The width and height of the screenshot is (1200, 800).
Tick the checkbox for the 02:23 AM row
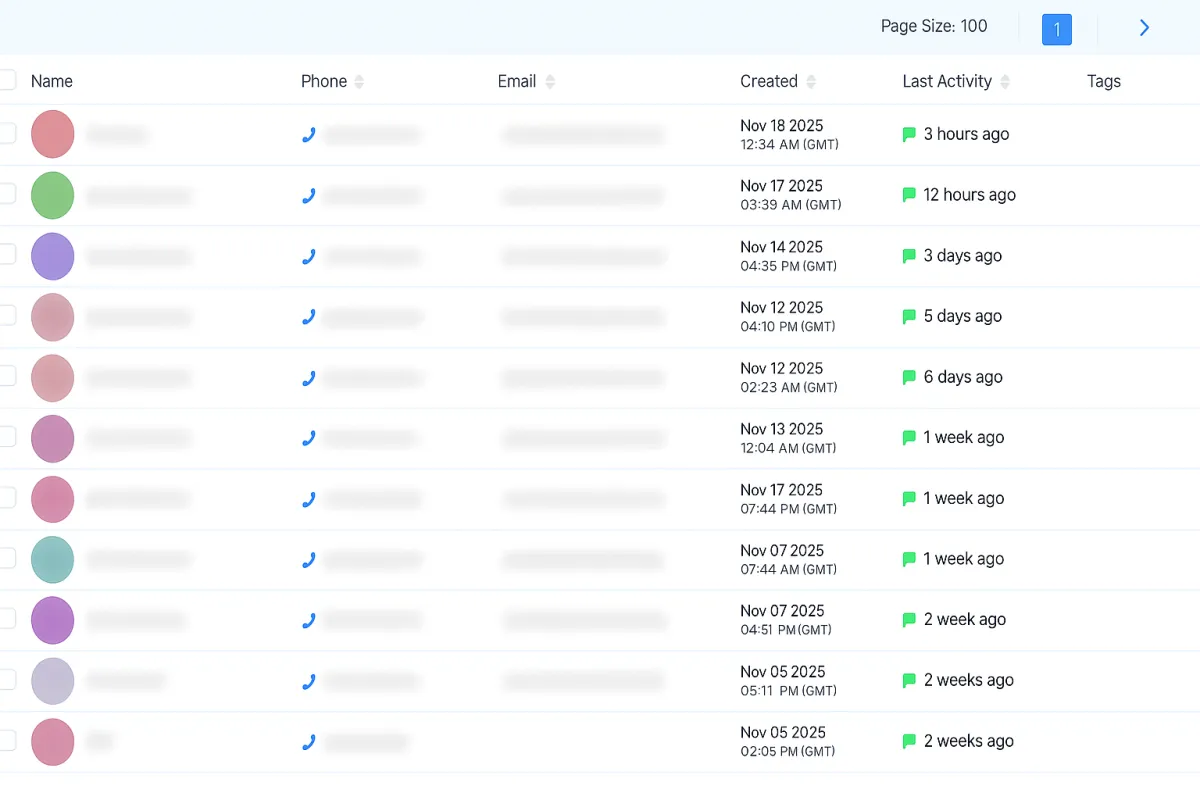point(6,375)
